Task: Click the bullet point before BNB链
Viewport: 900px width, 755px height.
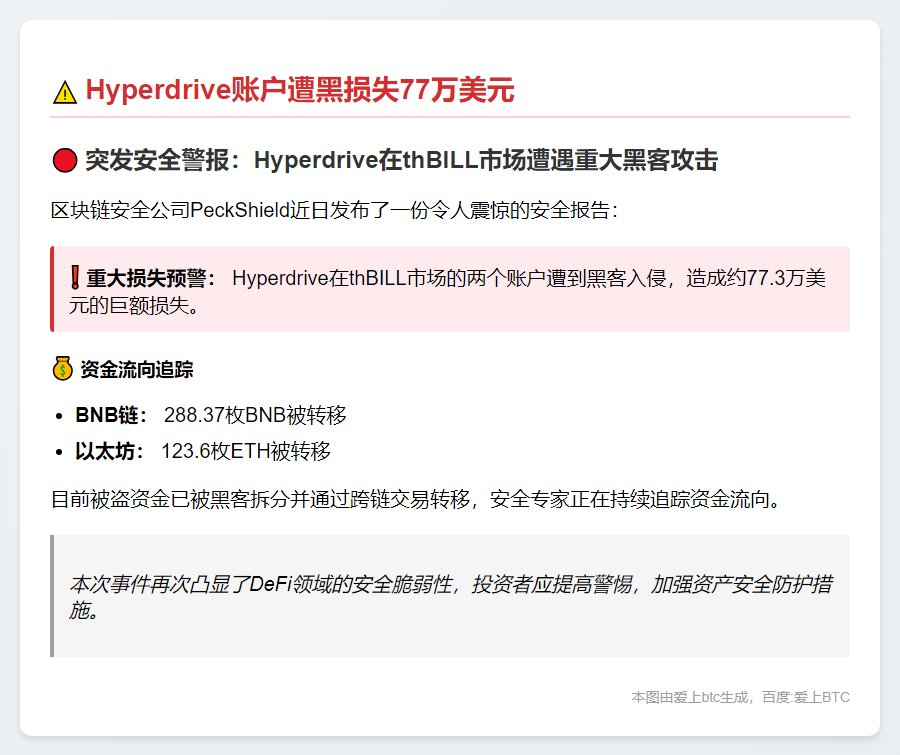Action: coord(60,416)
